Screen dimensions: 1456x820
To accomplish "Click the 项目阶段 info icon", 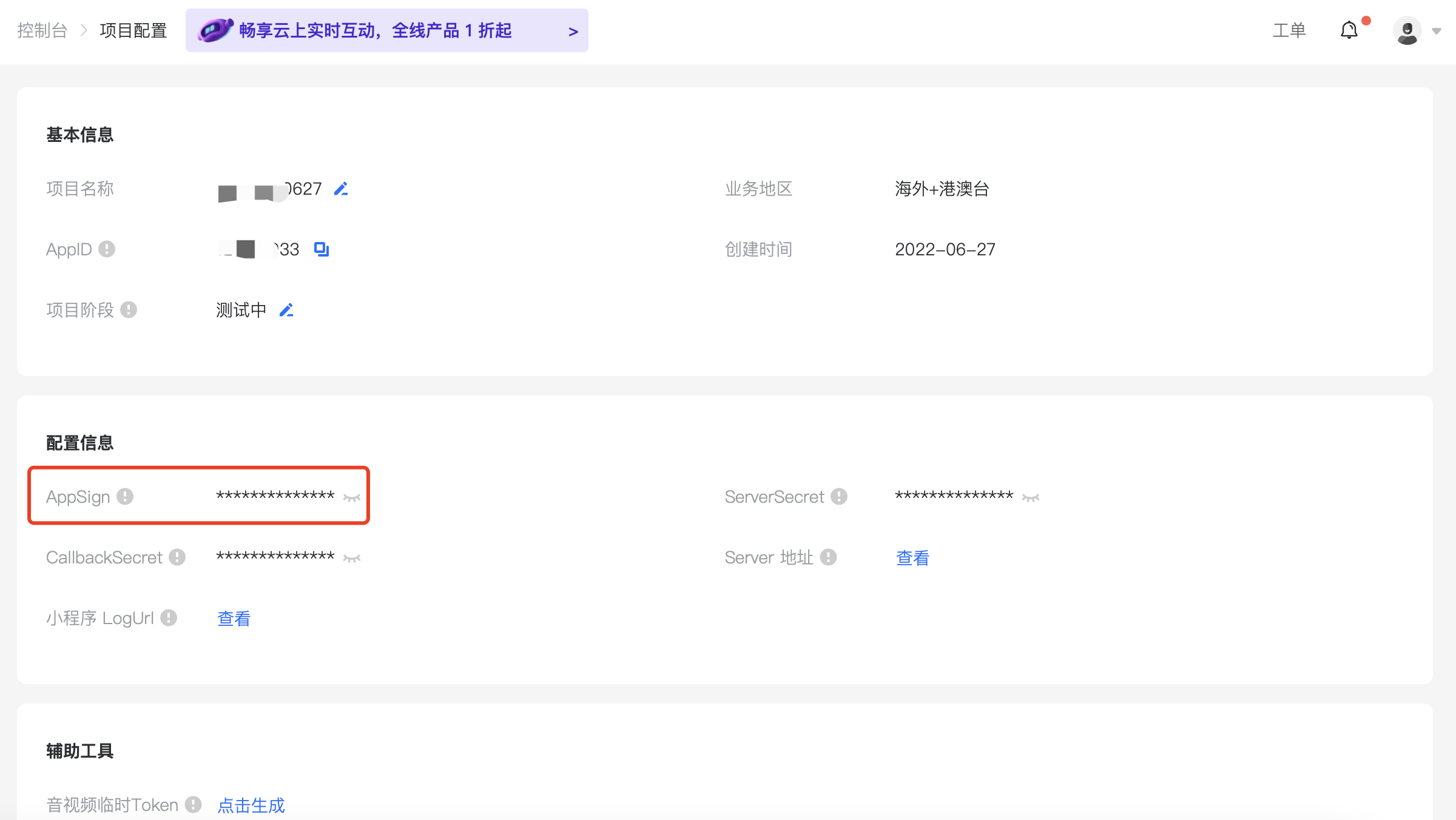I will pyautogui.click(x=129, y=310).
